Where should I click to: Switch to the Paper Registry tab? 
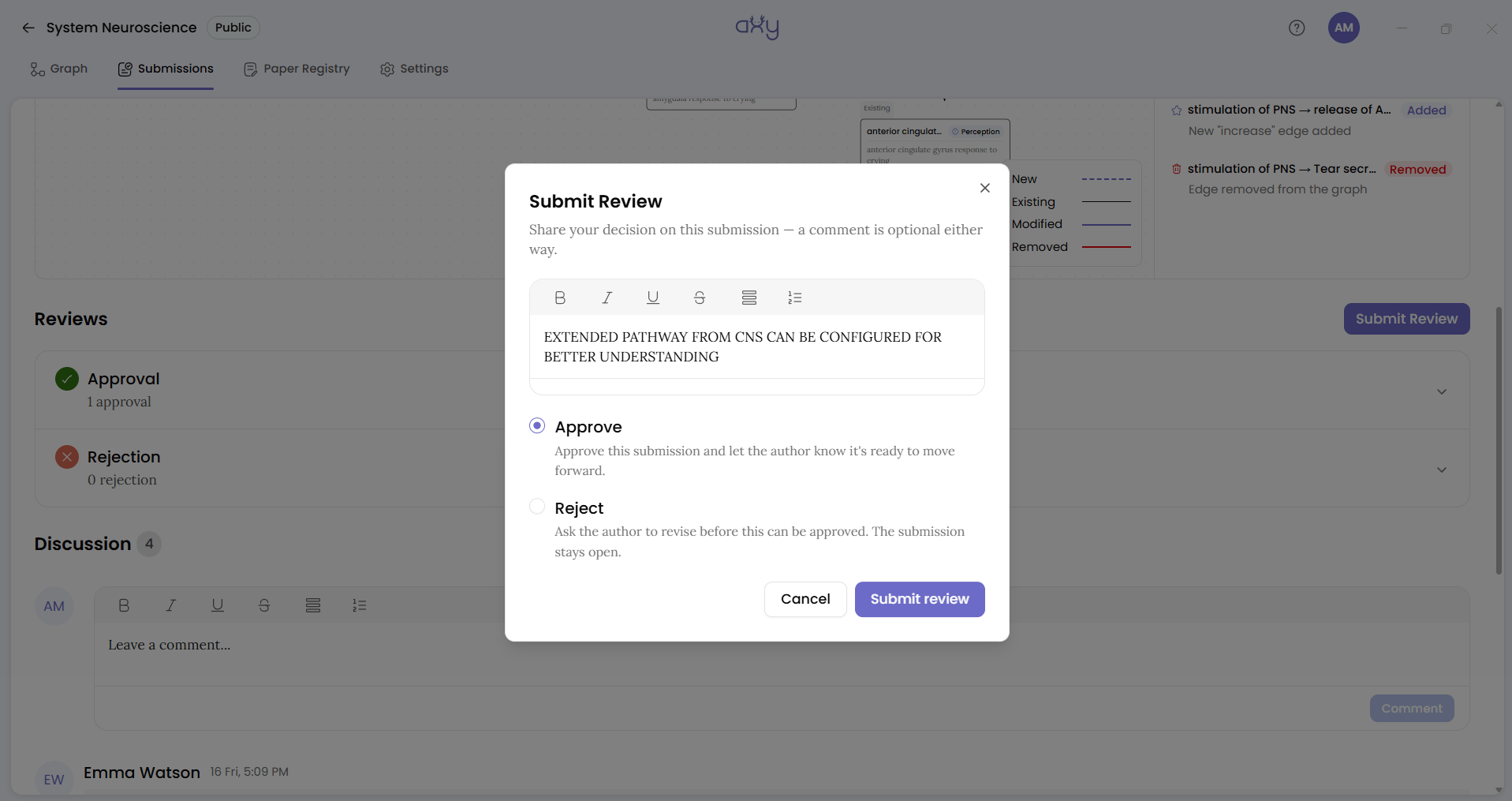coord(297,69)
